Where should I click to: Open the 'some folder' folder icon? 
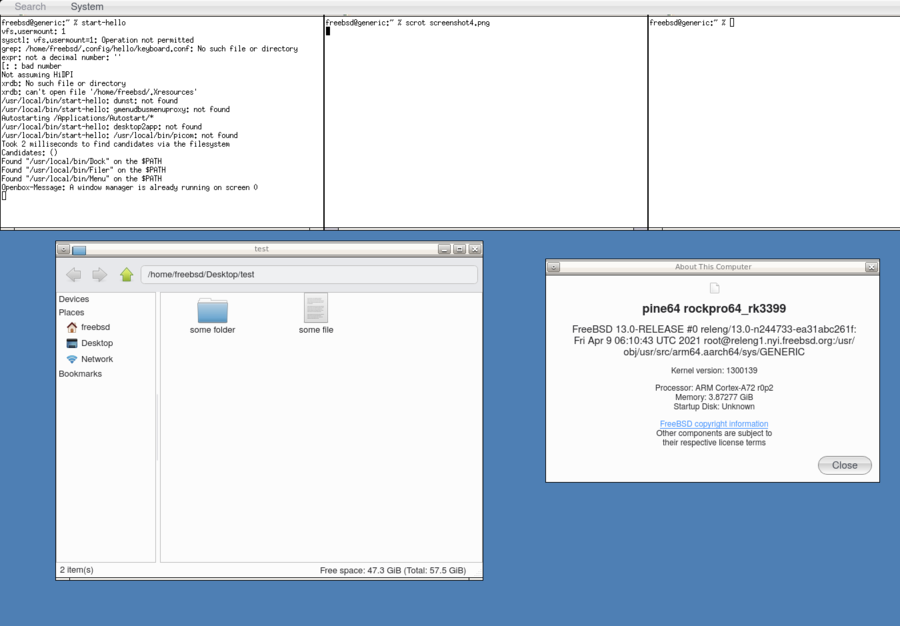pos(212,310)
